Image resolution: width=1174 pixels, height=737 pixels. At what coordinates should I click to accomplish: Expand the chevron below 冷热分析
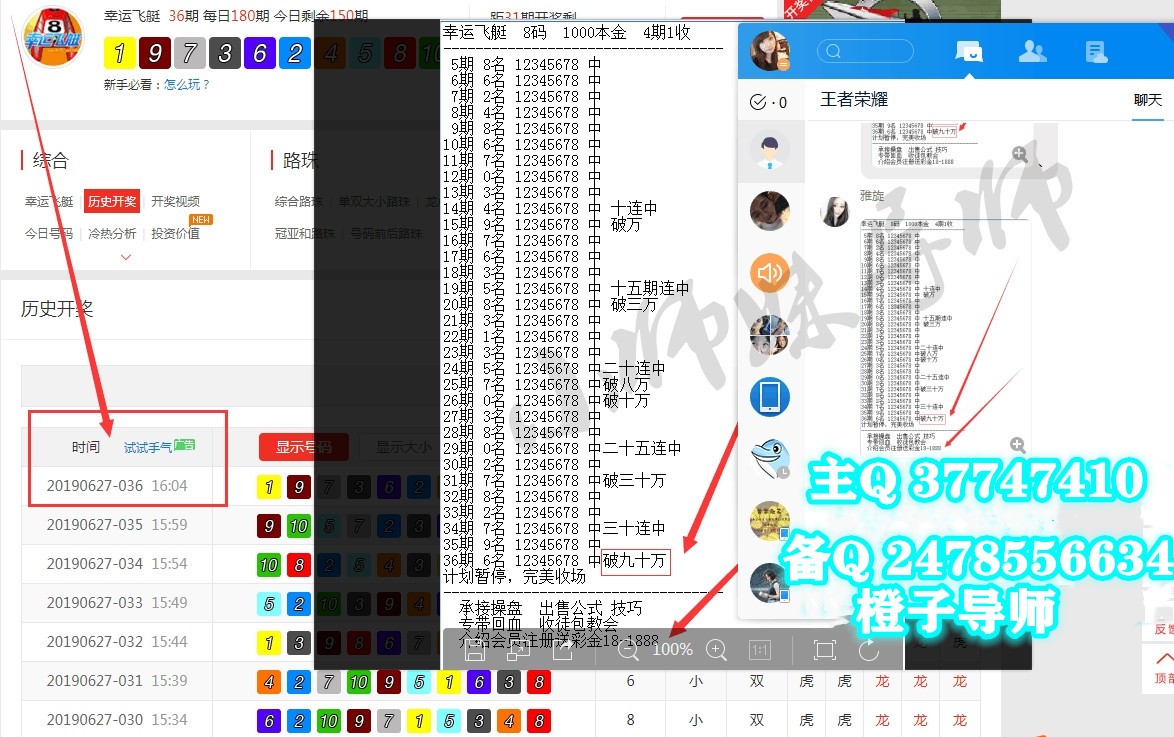tap(126, 257)
